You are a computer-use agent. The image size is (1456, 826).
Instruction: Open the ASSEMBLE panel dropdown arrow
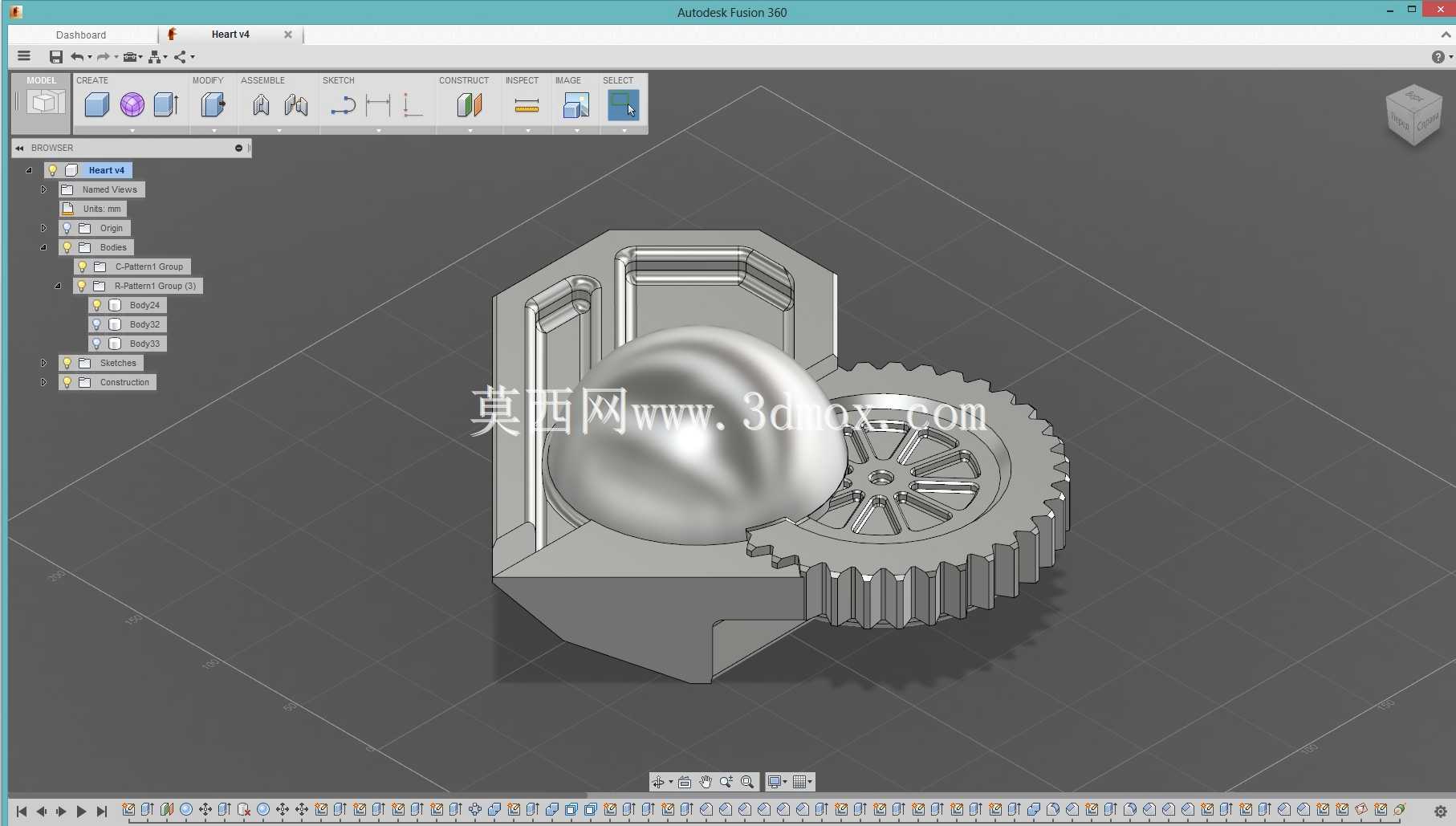[x=279, y=130]
